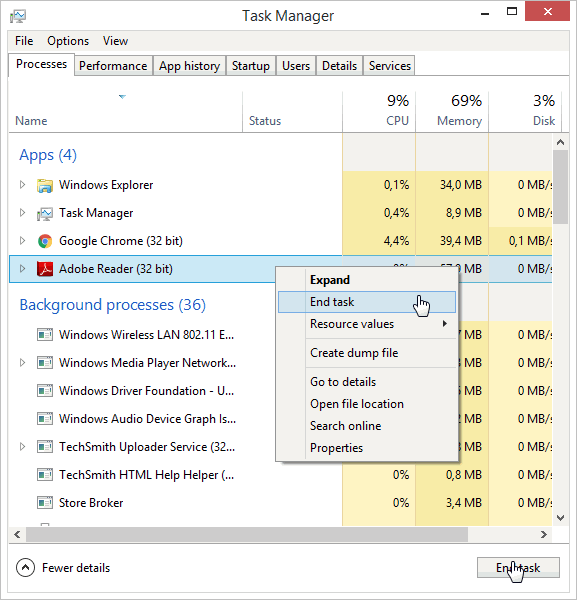The width and height of the screenshot is (577, 600).
Task: Click the Fewer details link
Action: (x=76, y=568)
